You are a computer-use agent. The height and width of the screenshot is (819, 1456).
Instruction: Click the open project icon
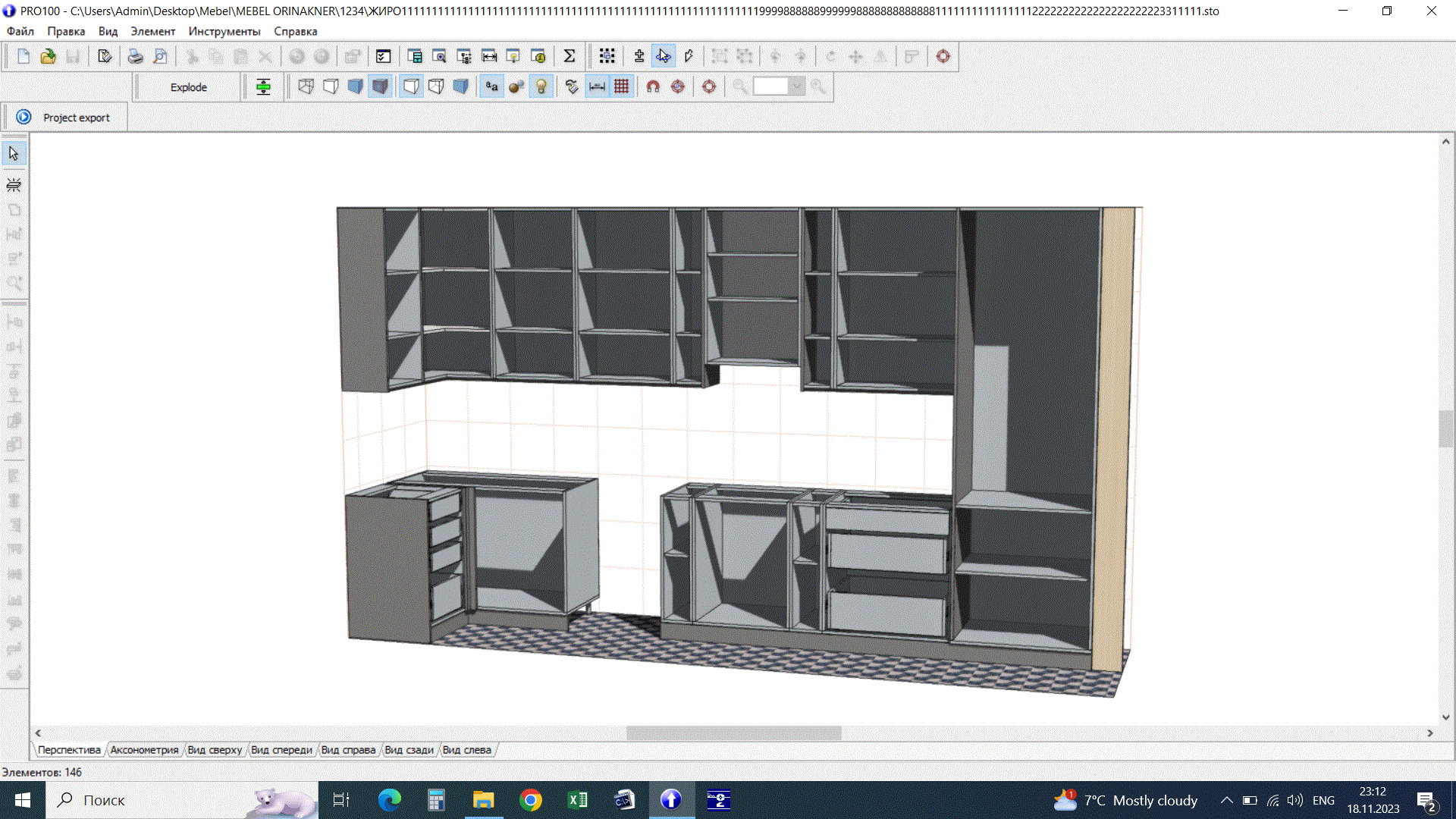[x=47, y=56]
